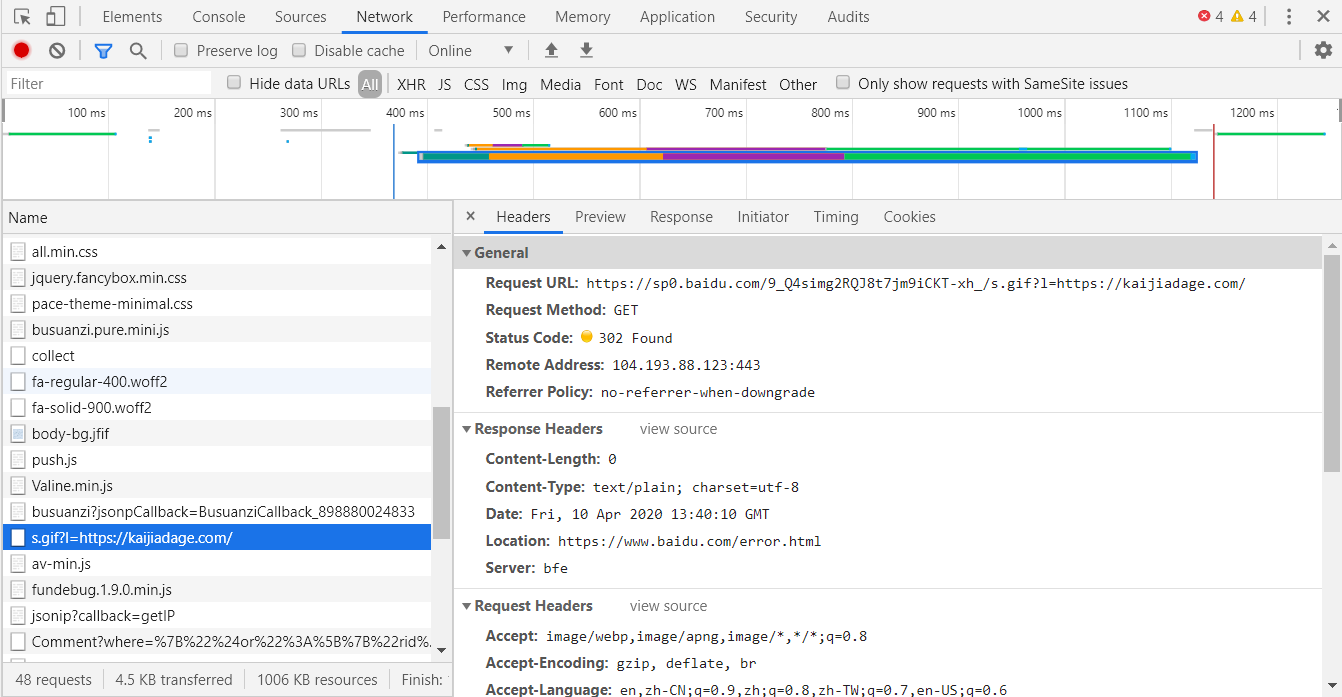The height and width of the screenshot is (697, 1342).
Task: Open the network search magnifier
Action: tap(138, 50)
